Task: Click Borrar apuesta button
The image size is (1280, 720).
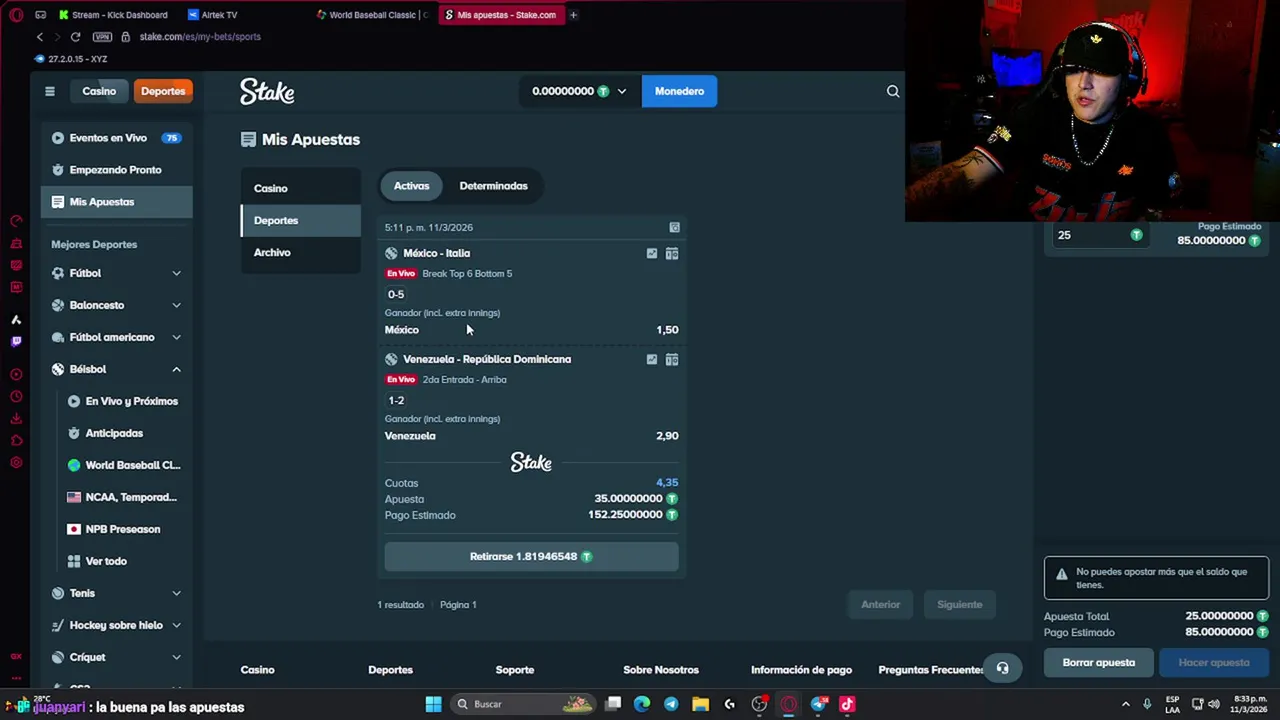Action: coord(1098,662)
